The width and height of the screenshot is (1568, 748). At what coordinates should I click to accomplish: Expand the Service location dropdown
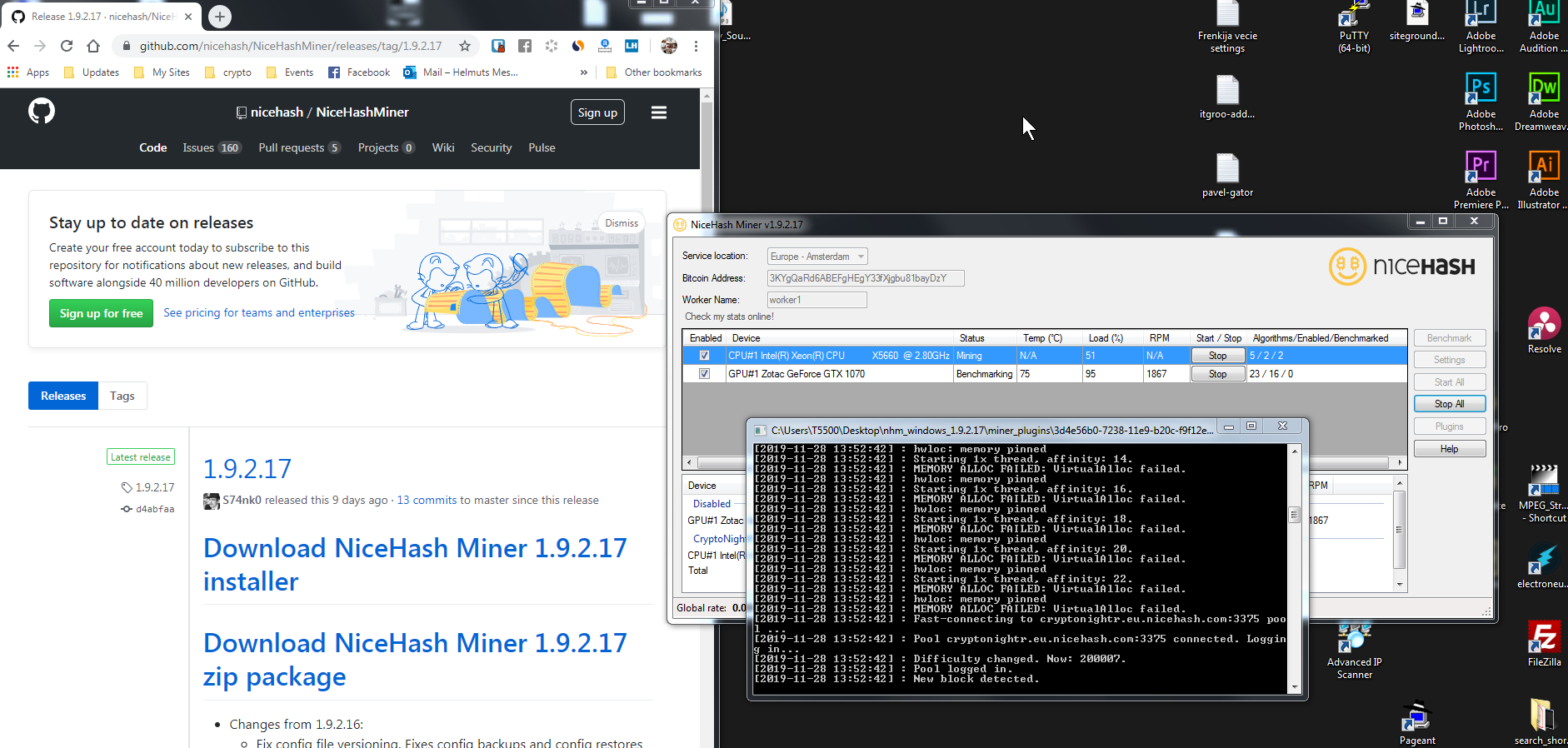point(861,257)
